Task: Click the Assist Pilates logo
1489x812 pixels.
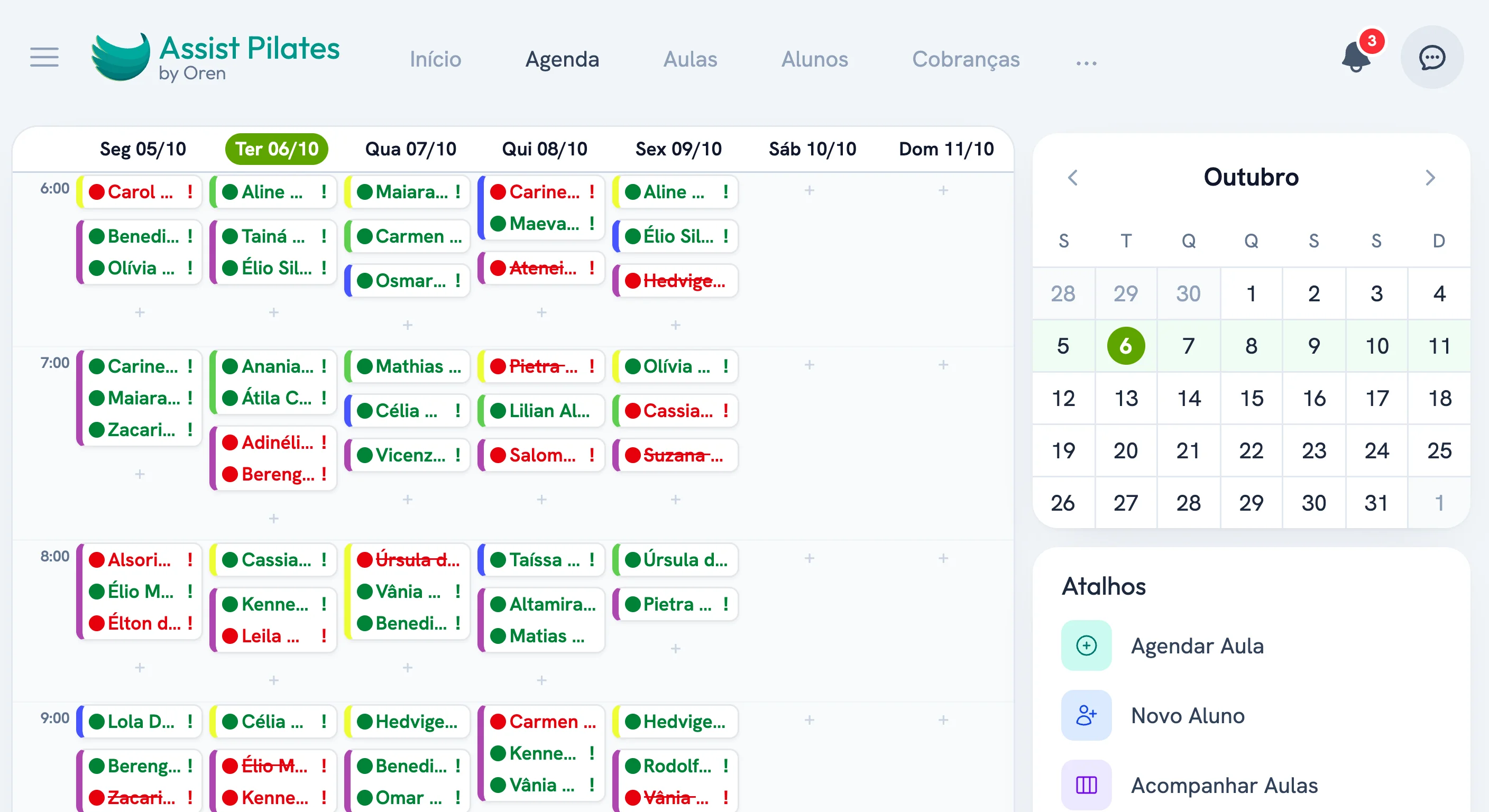Action: (215, 57)
